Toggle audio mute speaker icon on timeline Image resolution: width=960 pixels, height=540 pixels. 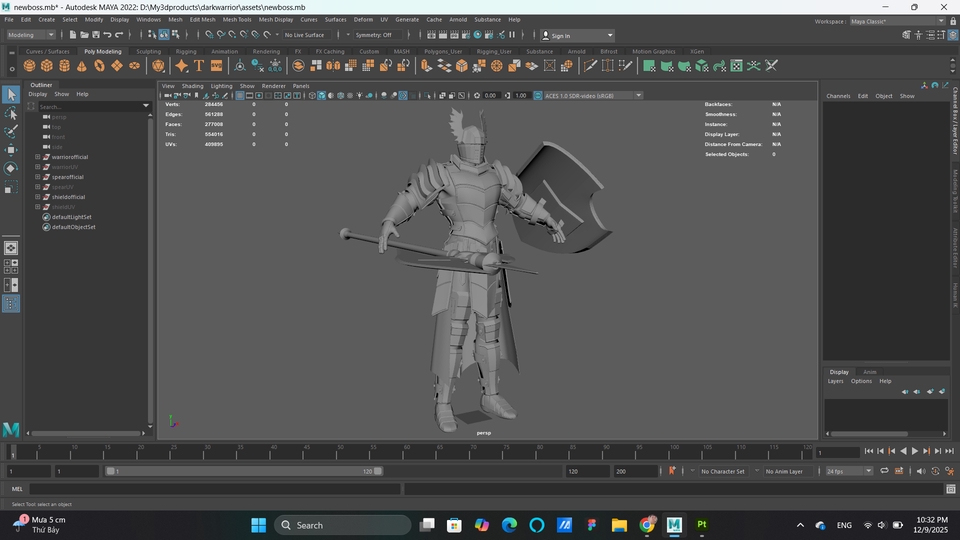(x=922, y=471)
